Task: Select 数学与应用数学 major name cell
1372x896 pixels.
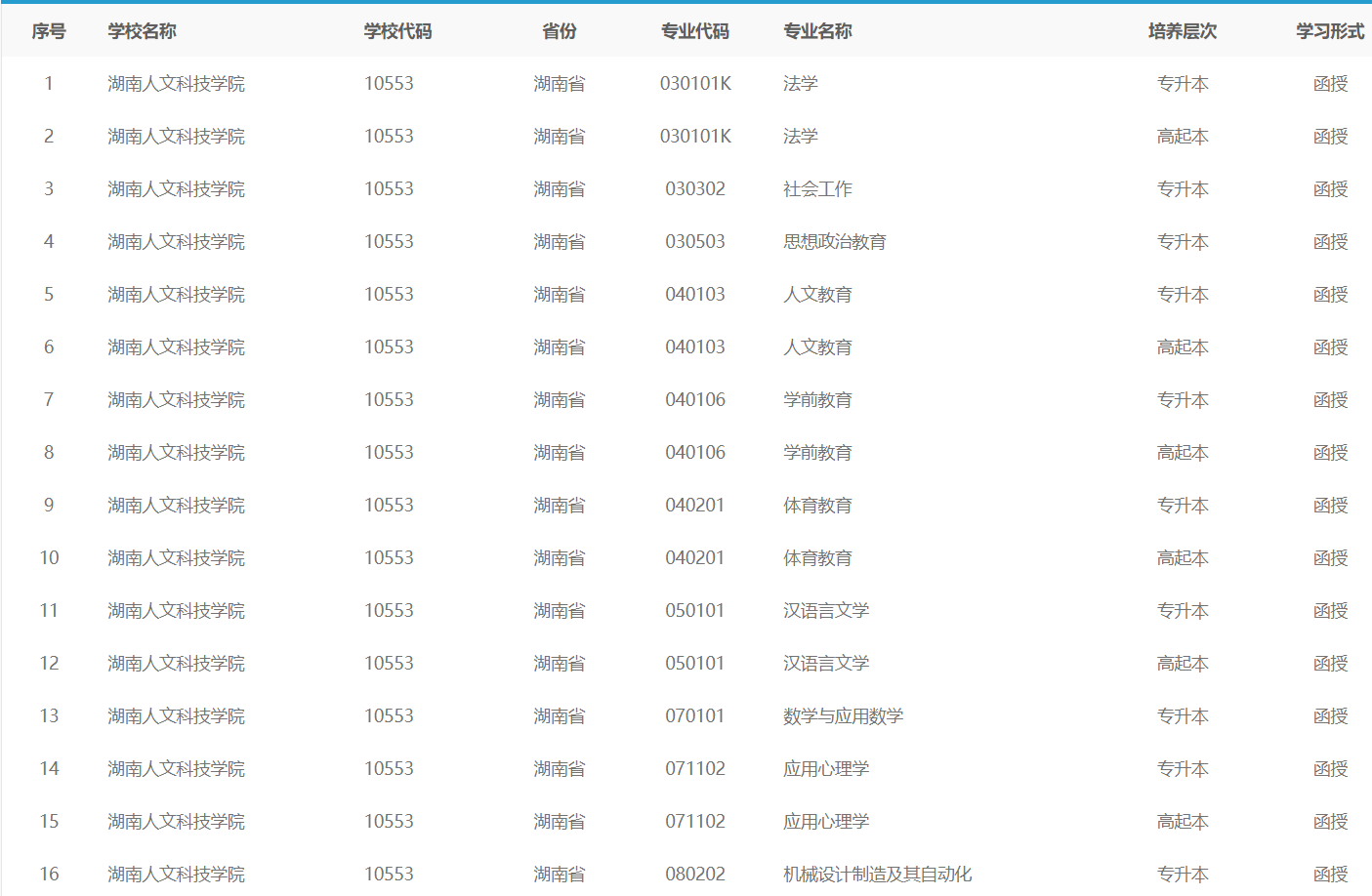Action: point(844,716)
